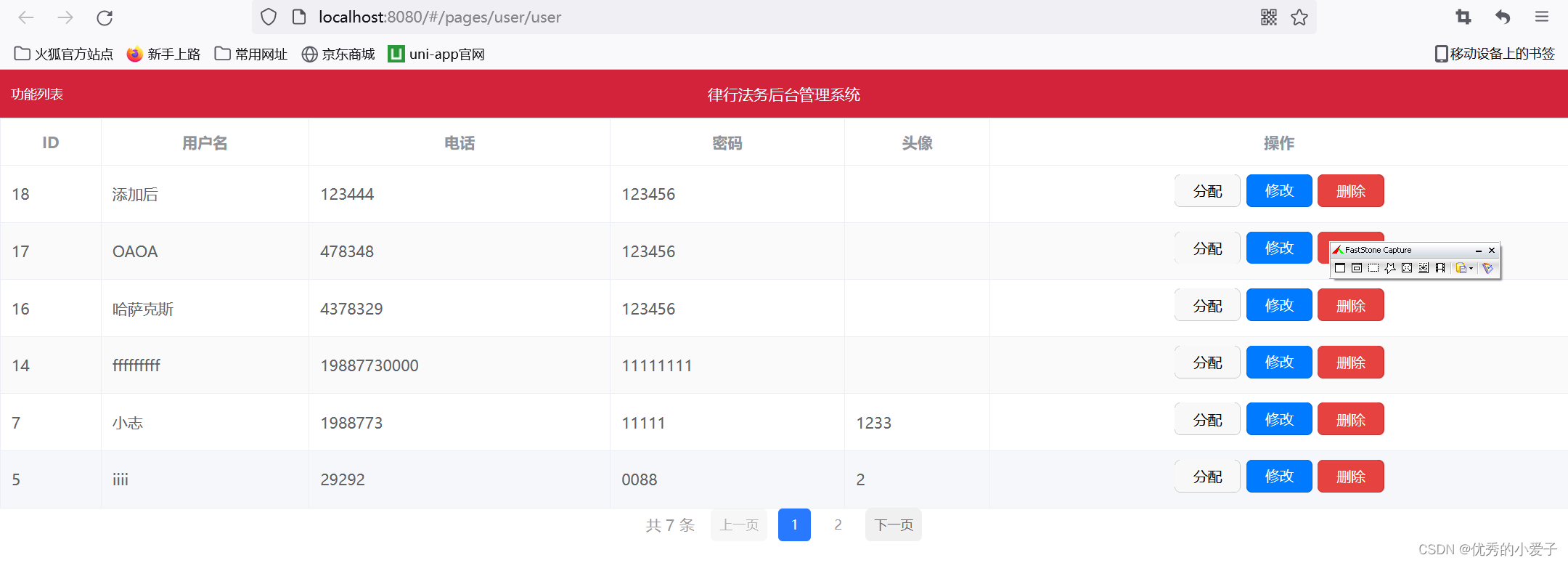Click 删除 for user iiii

(1351, 476)
